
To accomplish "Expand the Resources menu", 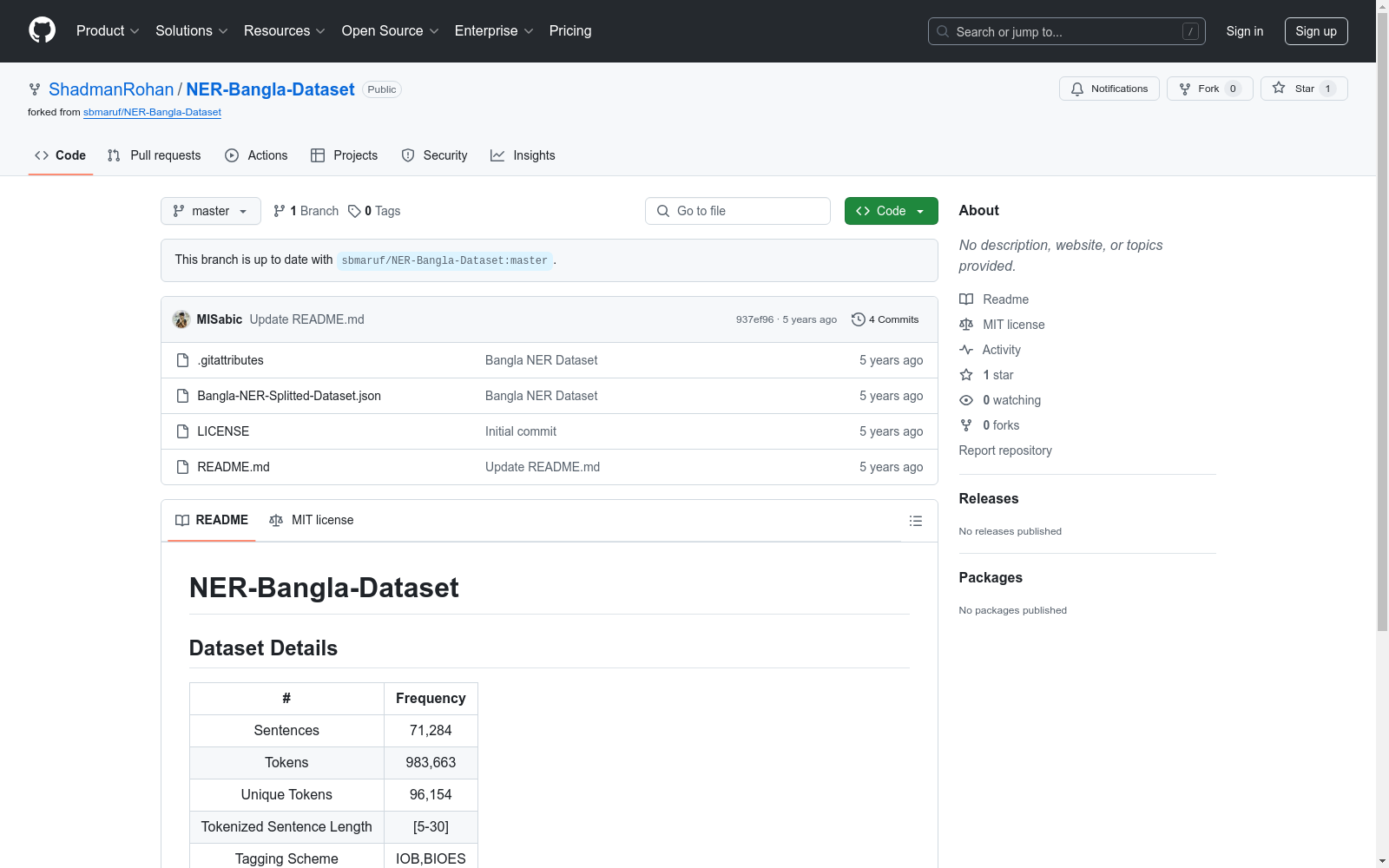I will coord(285,31).
